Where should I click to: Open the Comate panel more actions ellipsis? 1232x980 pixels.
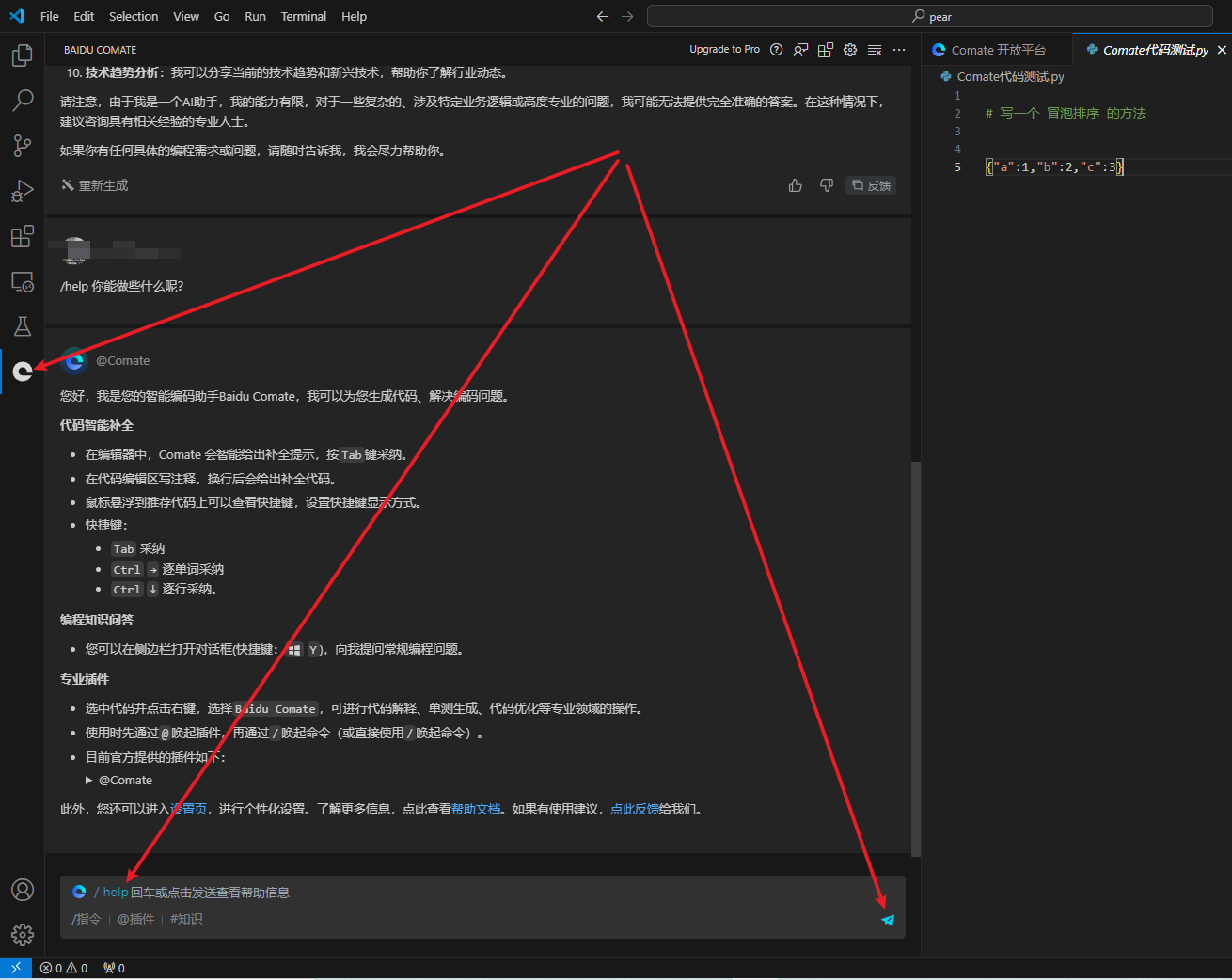[x=899, y=50]
